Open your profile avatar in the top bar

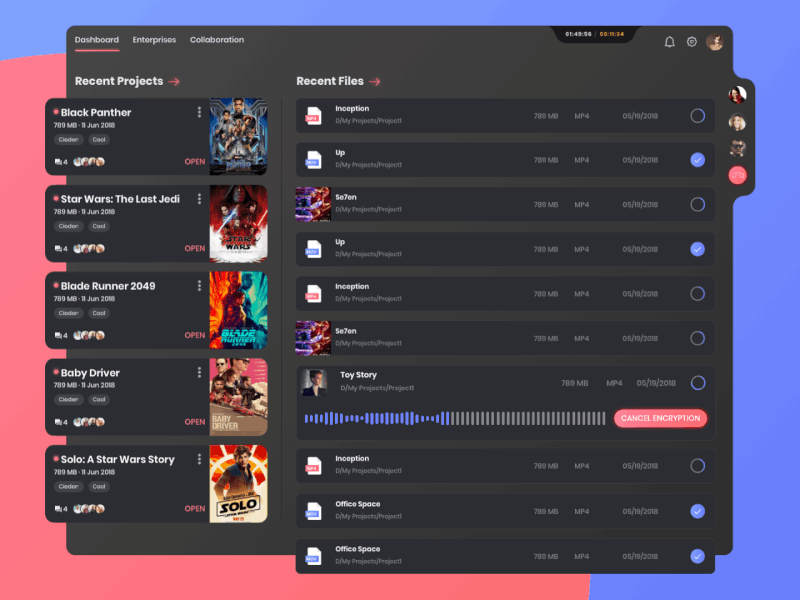[x=714, y=41]
